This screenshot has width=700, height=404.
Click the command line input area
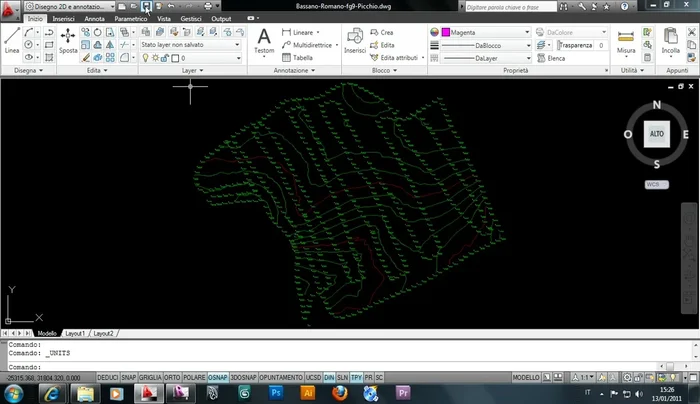[x=350, y=367]
